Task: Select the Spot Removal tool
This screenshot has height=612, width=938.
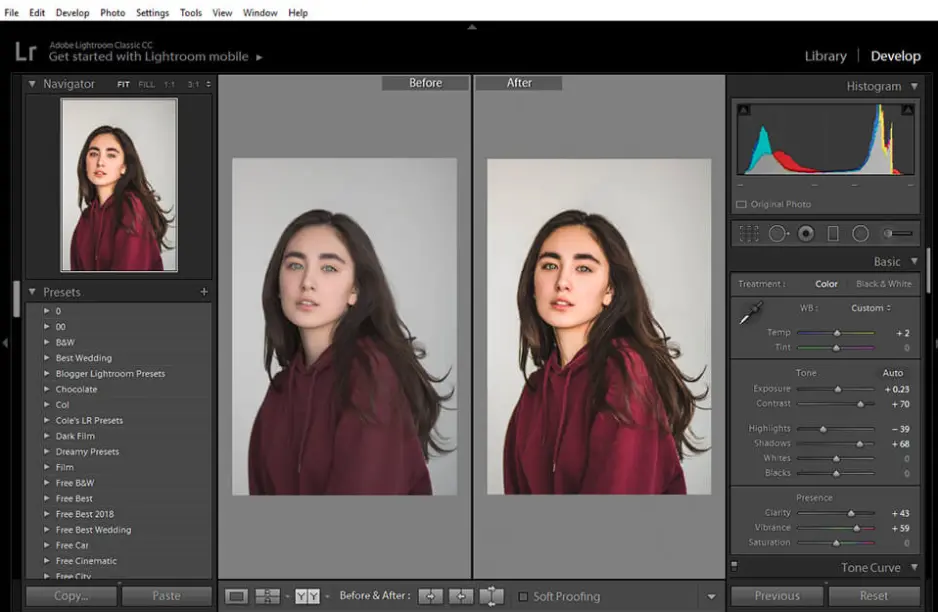Action: click(x=778, y=234)
